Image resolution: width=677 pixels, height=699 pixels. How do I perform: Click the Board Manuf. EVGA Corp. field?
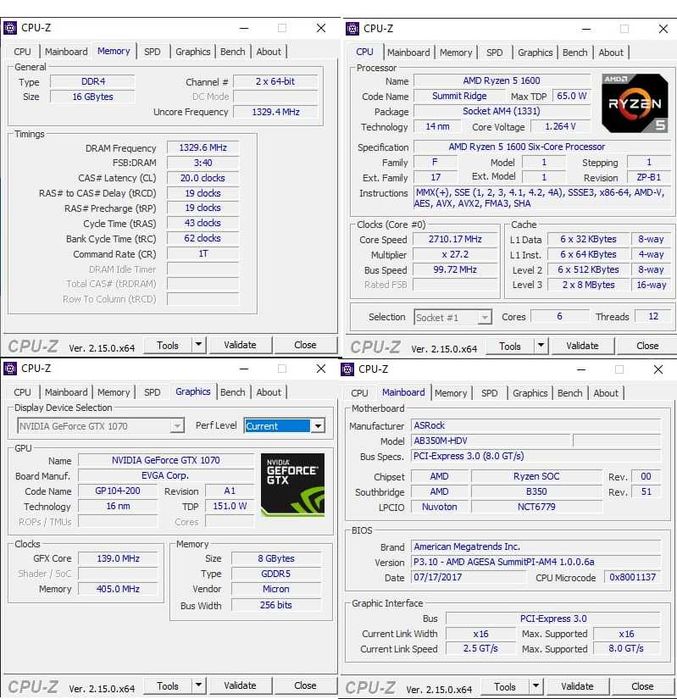(x=165, y=476)
